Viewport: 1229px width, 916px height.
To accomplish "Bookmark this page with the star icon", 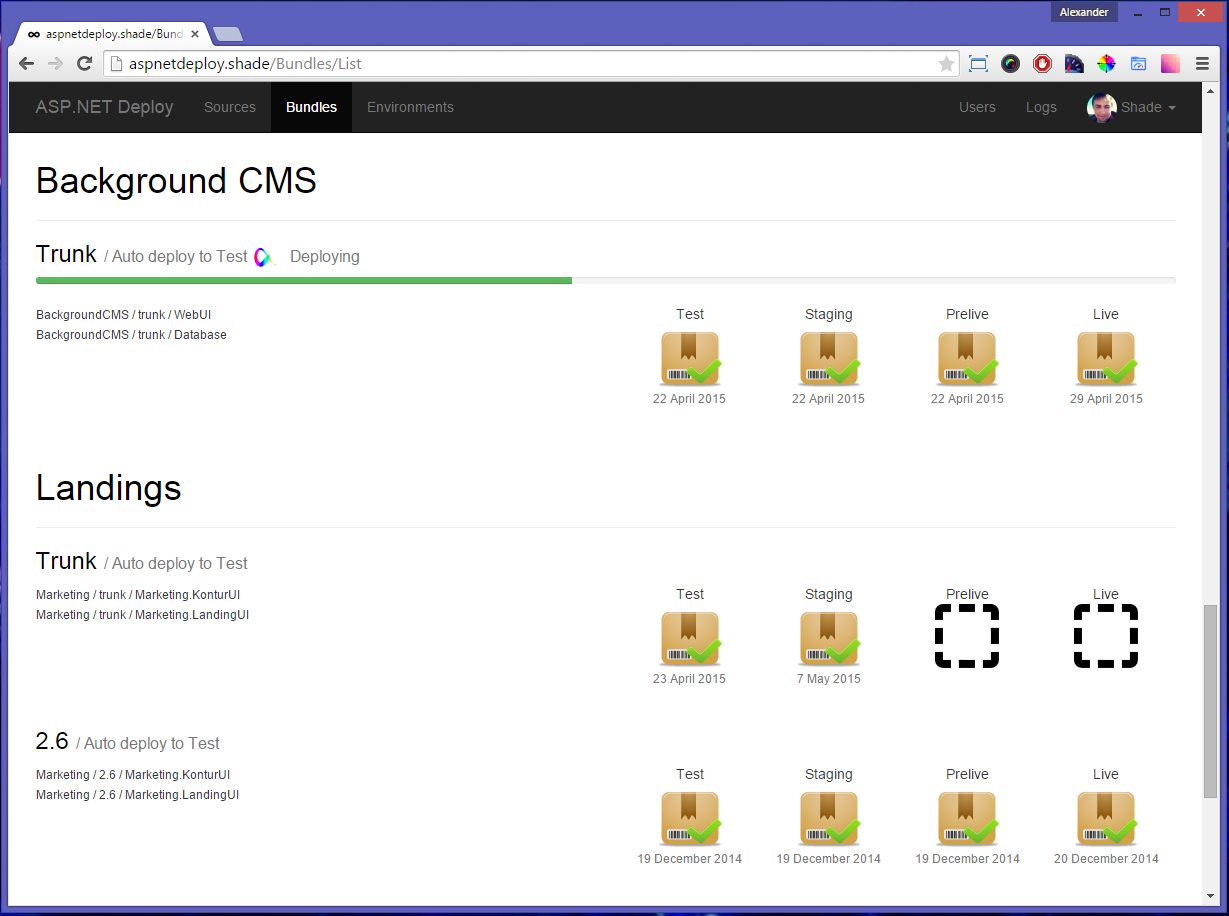I will coord(946,64).
